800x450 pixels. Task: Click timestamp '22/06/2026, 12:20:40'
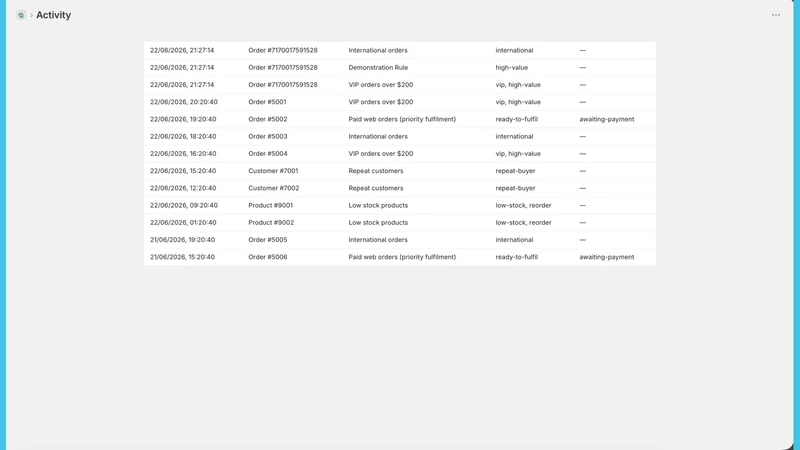(183, 188)
